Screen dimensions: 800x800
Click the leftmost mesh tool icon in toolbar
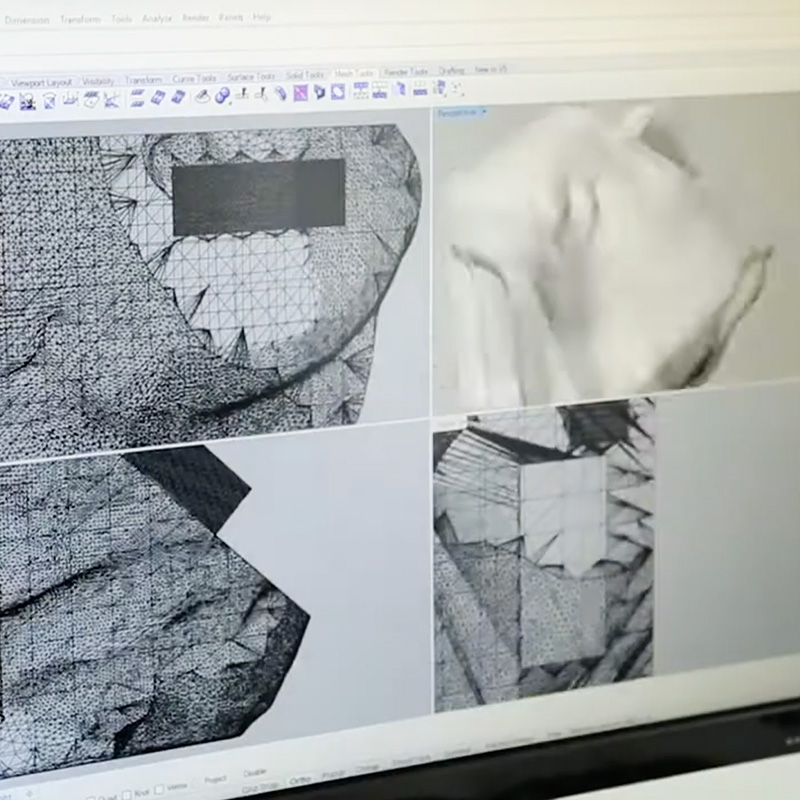(6, 101)
